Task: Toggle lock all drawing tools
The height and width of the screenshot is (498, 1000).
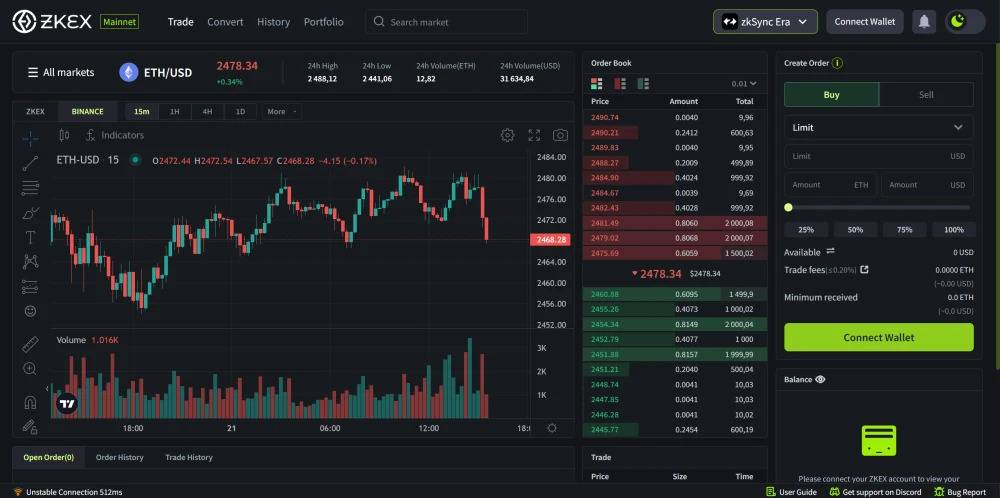Action: pyautogui.click(x=30, y=426)
